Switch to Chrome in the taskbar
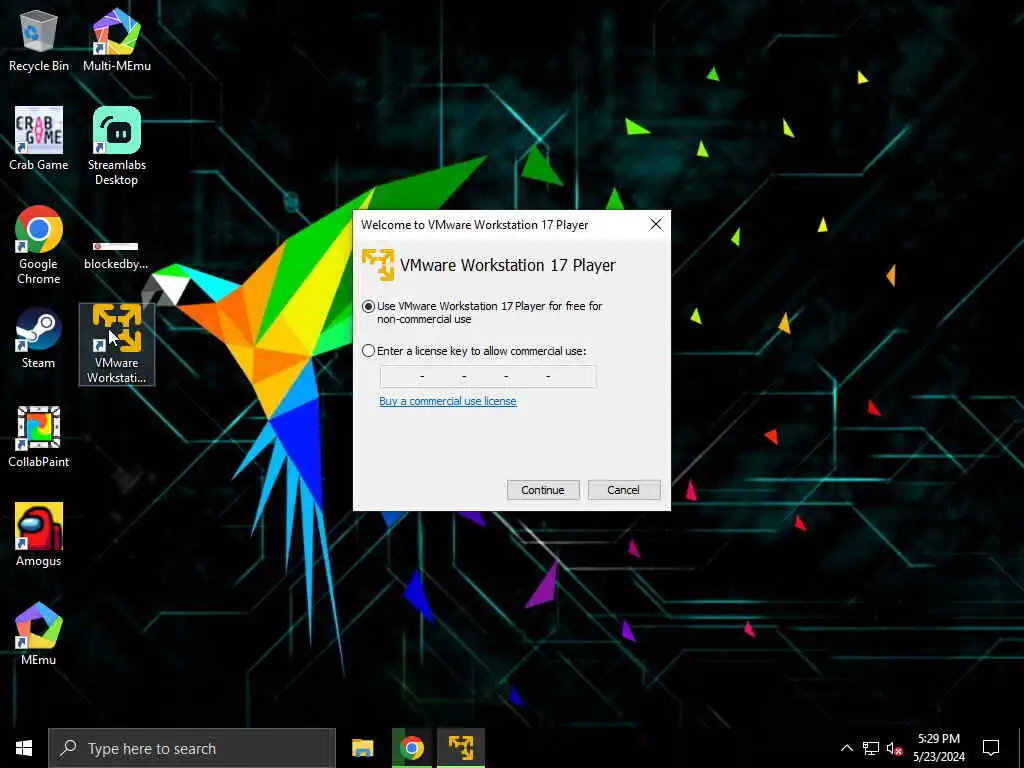Screen dimensions: 1024x768 411,748
